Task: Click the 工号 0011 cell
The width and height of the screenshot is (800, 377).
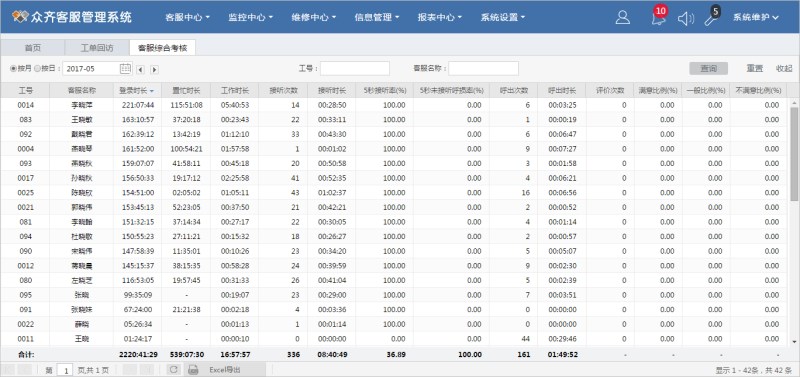Action: tap(26, 339)
